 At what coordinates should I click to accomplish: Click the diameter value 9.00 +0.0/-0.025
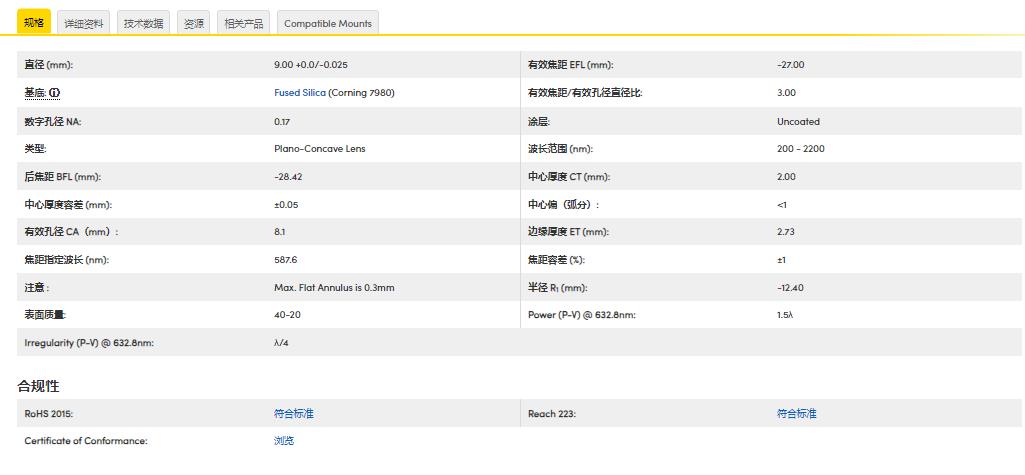pos(310,65)
